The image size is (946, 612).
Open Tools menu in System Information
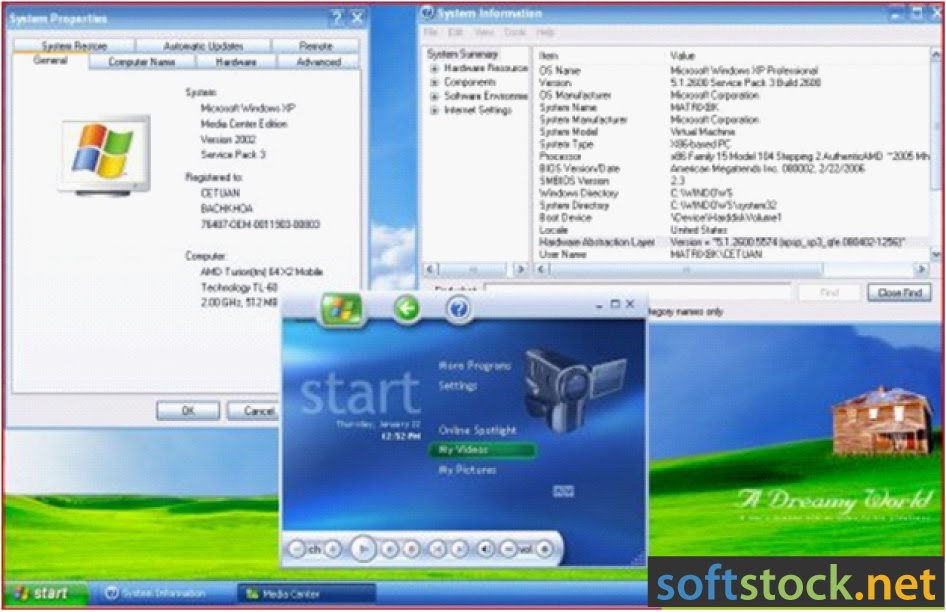pyautogui.click(x=515, y=32)
